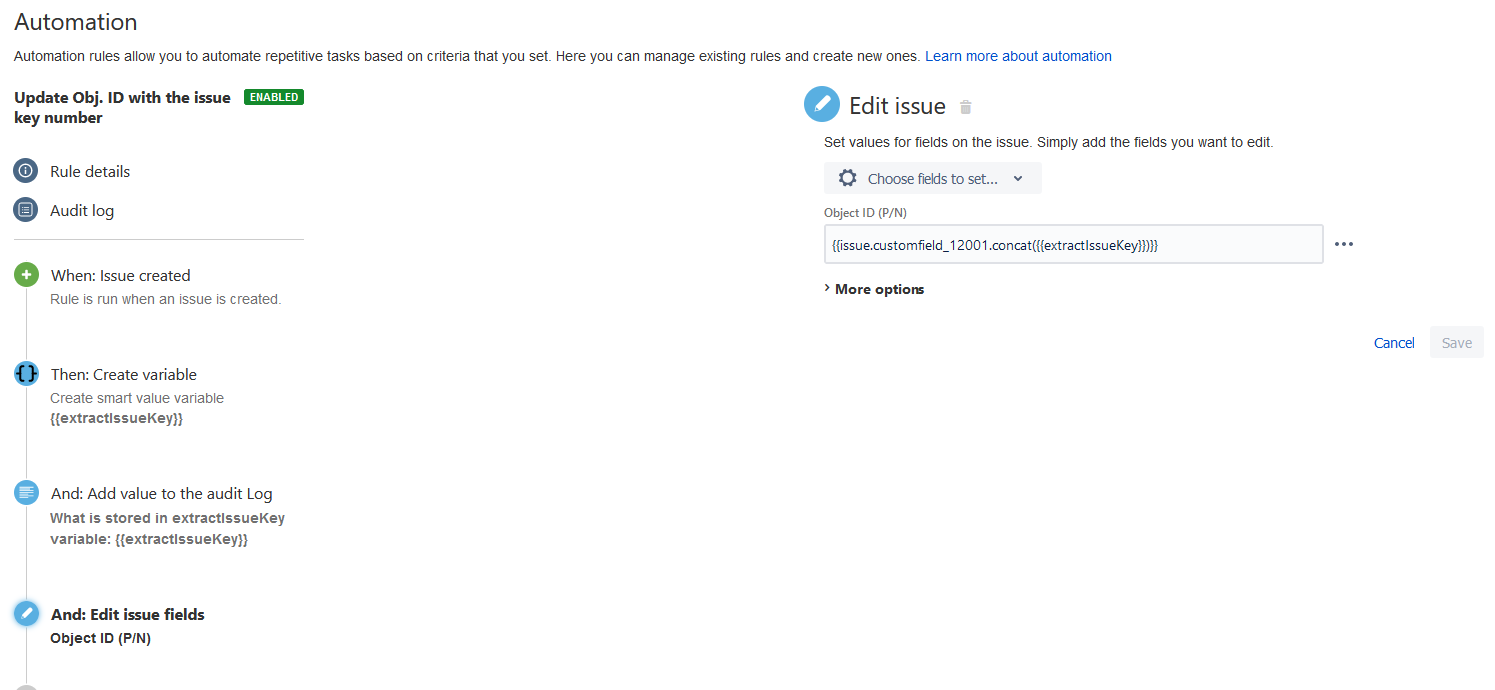Click the bold {{extractIssueKey}} under Create variable
This screenshot has height=690, width=1495.
[x=117, y=418]
